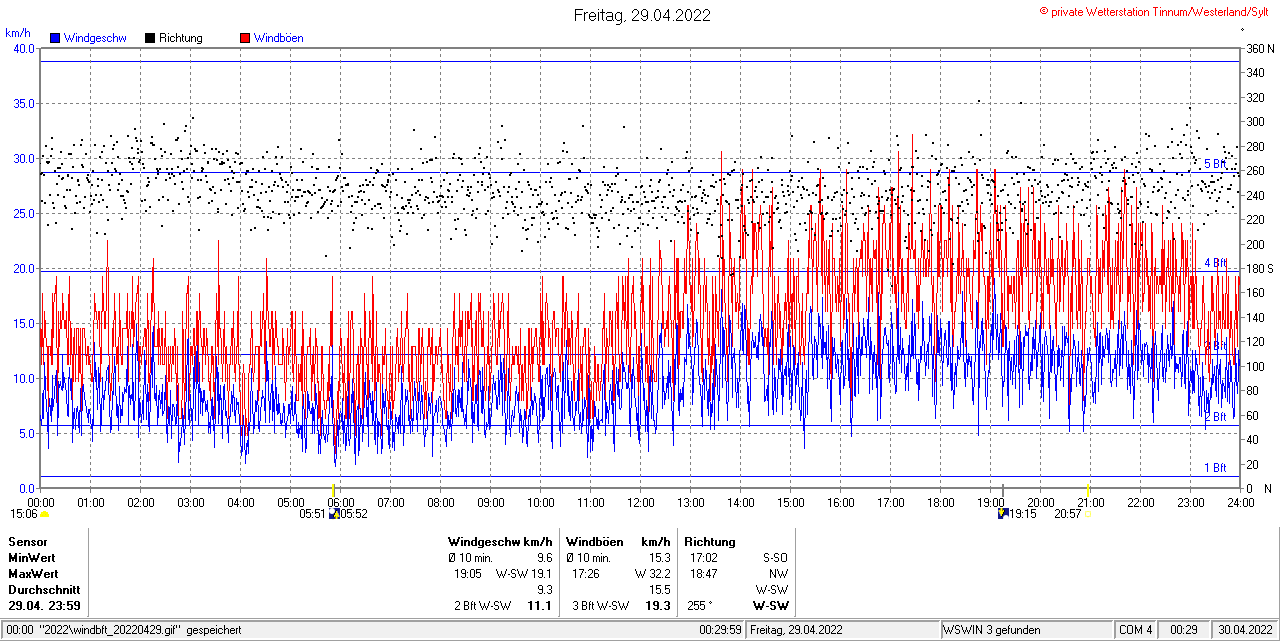Click the 180 S label on the direction axis
1280x641 pixels.
(1260, 268)
